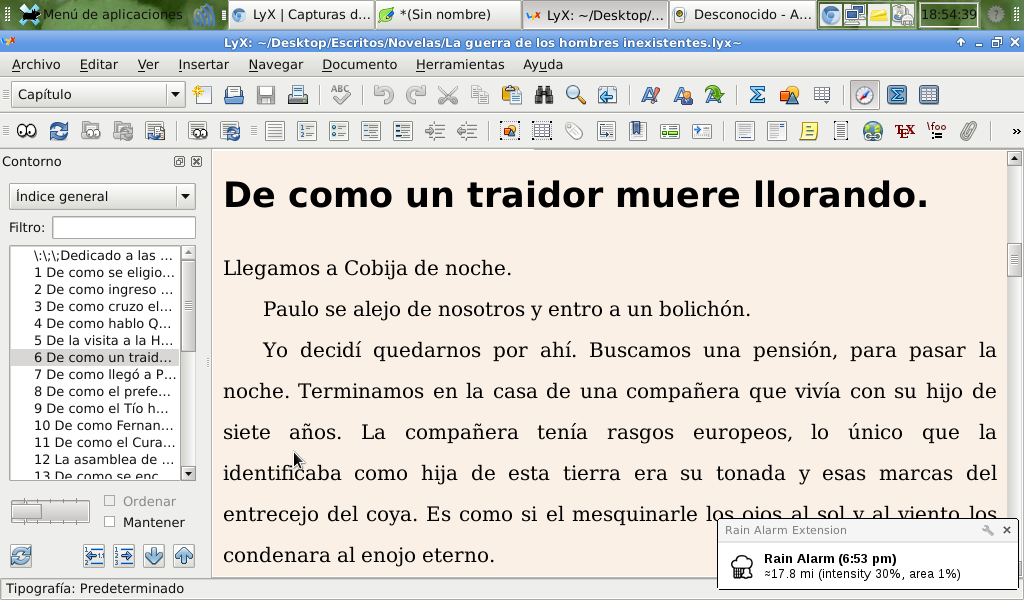Select outline entry '7 De como llegó a P...'
Screen dimensions: 1024x600
104,374
